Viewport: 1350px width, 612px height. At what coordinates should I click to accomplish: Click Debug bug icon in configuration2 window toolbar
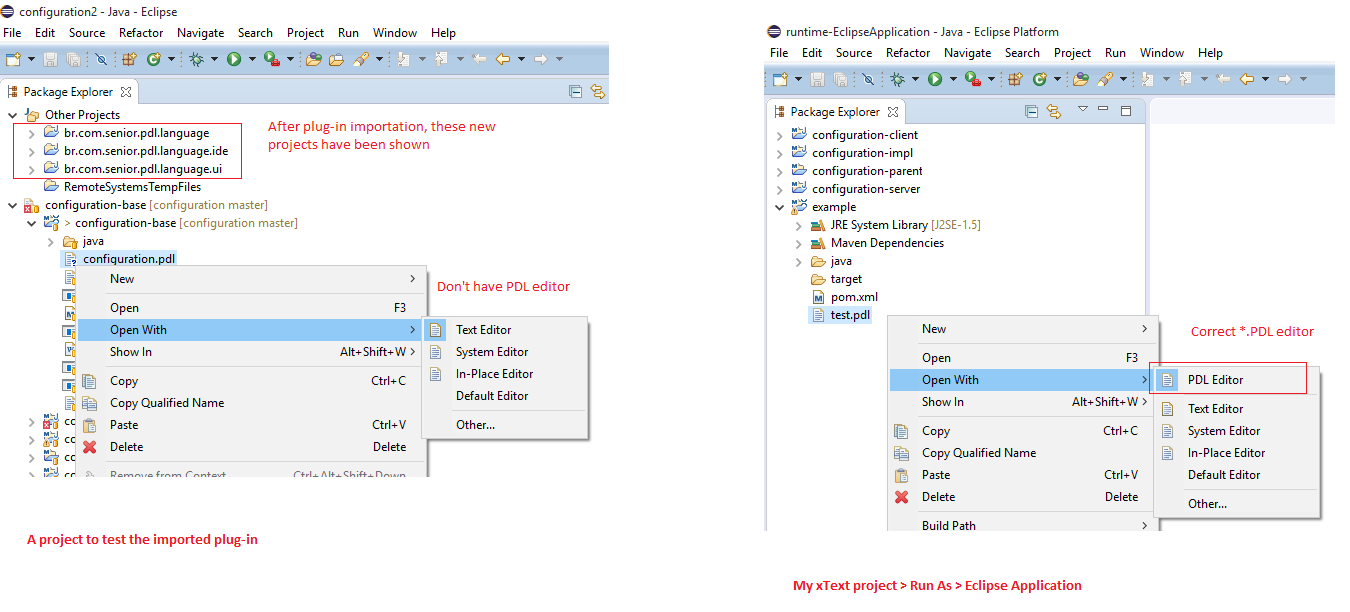(197, 59)
